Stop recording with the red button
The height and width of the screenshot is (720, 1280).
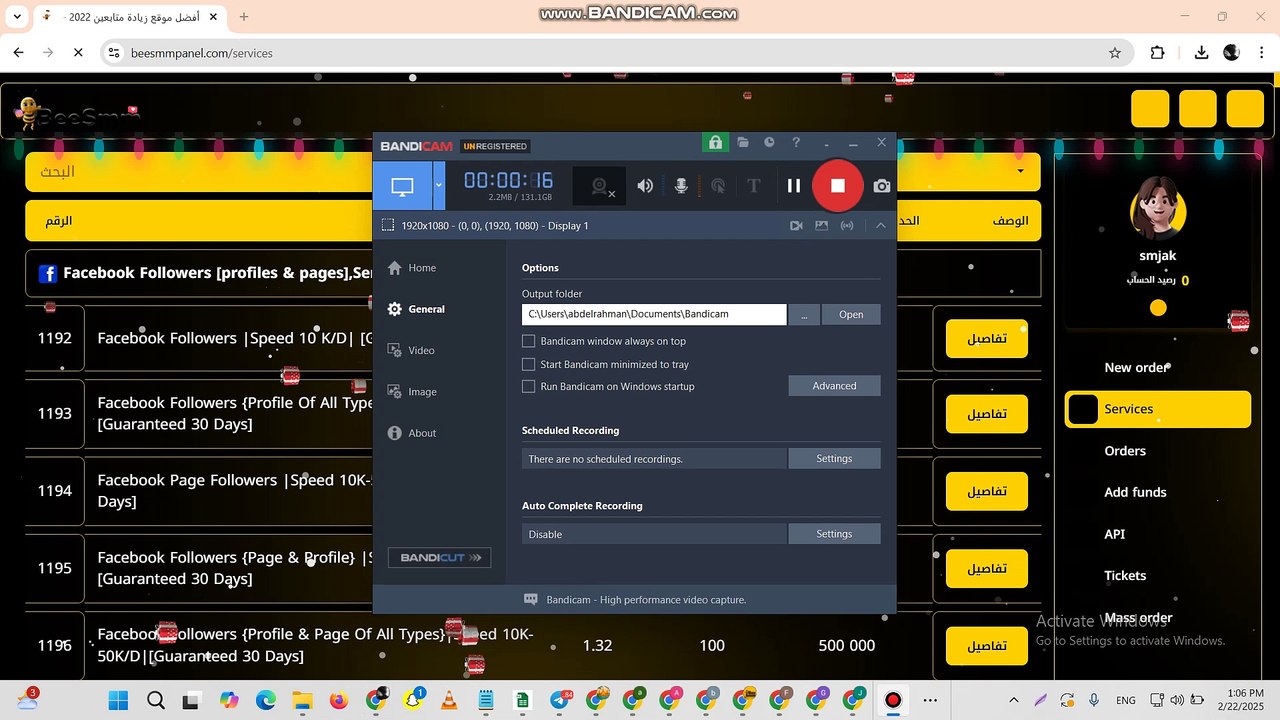tap(838, 186)
